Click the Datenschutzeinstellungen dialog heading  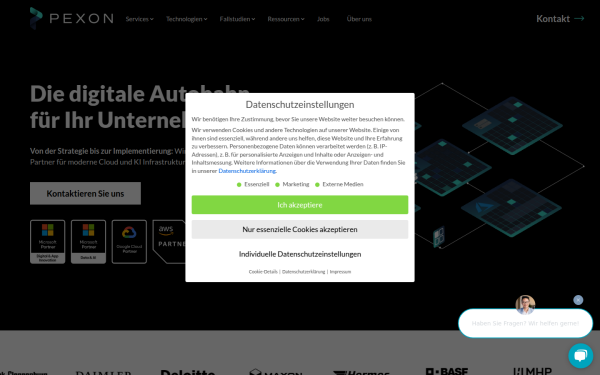(x=300, y=104)
